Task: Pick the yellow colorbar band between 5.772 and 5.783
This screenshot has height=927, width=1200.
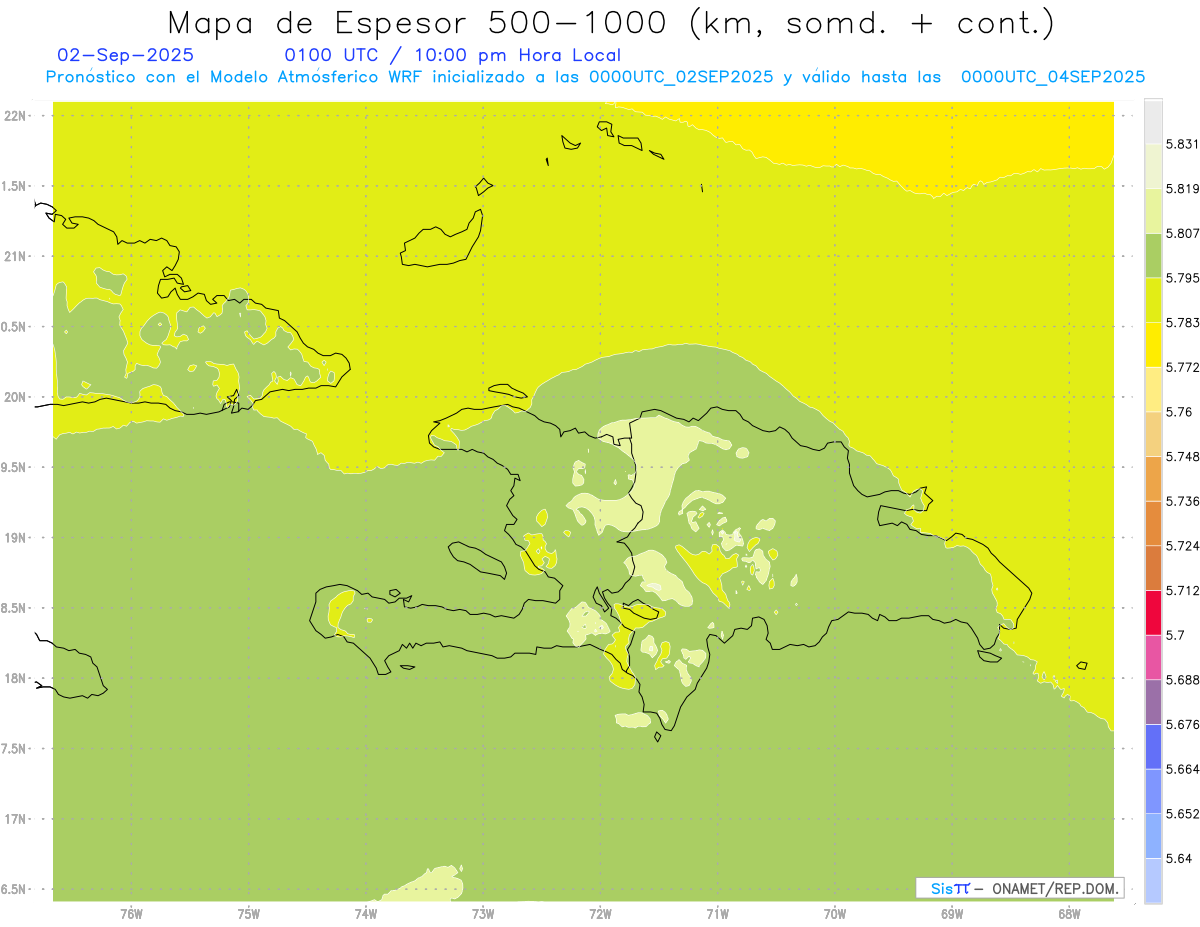Action: tap(1153, 344)
